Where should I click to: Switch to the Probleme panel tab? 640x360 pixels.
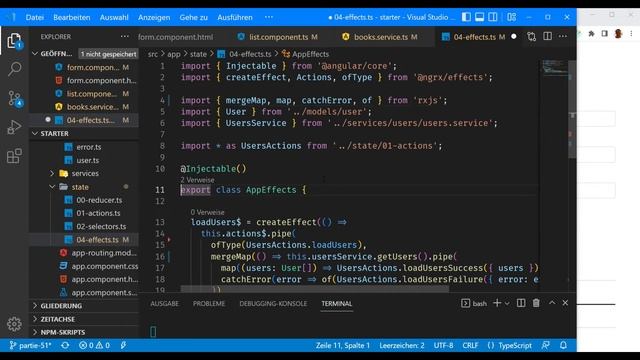pos(209,304)
